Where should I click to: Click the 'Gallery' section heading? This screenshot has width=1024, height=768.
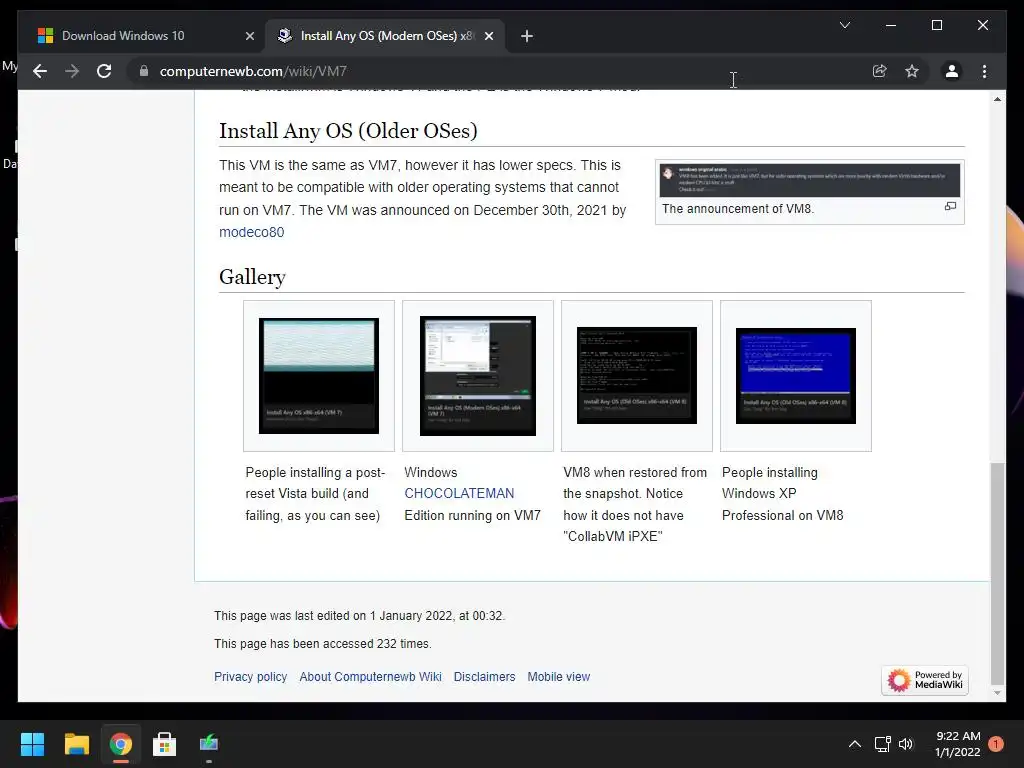pyautogui.click(x=252, y=277)
